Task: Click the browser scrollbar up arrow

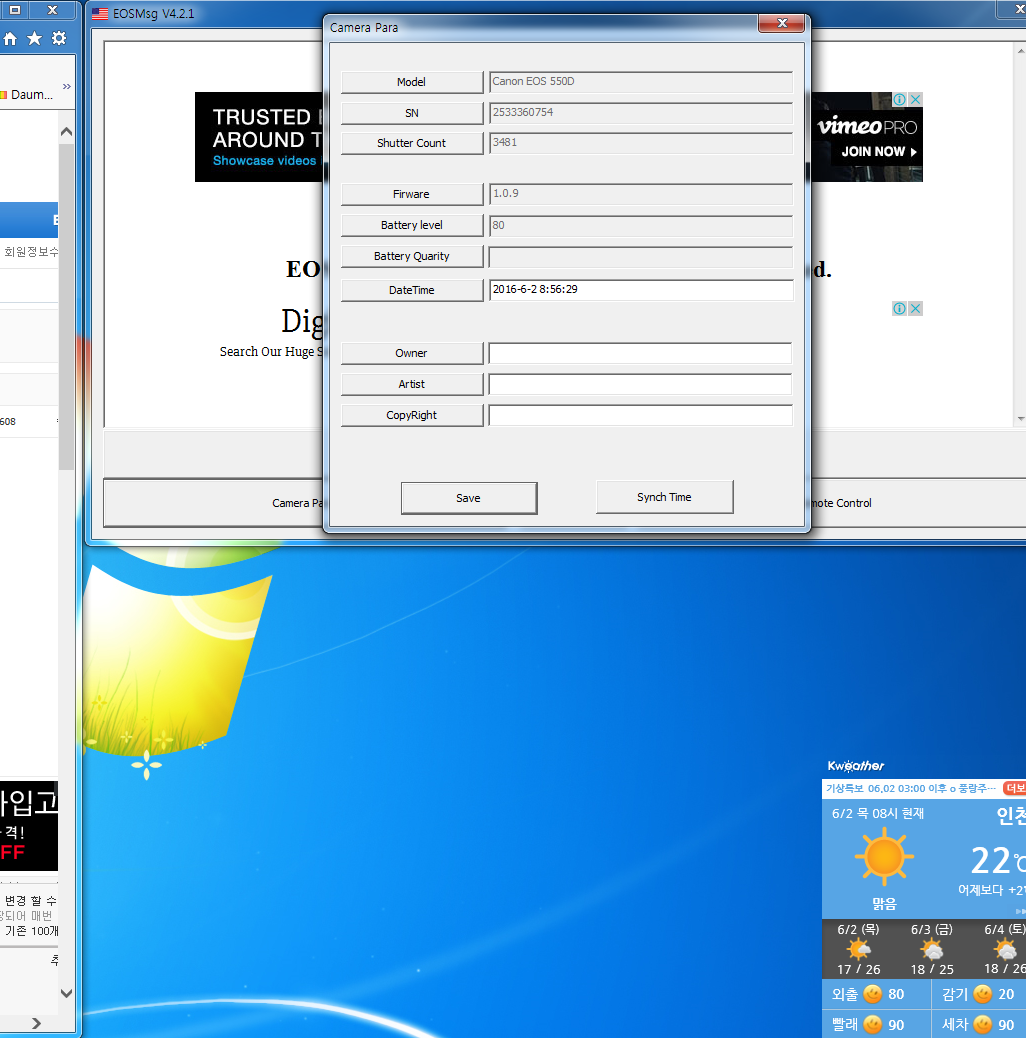Action: (67, 132)
